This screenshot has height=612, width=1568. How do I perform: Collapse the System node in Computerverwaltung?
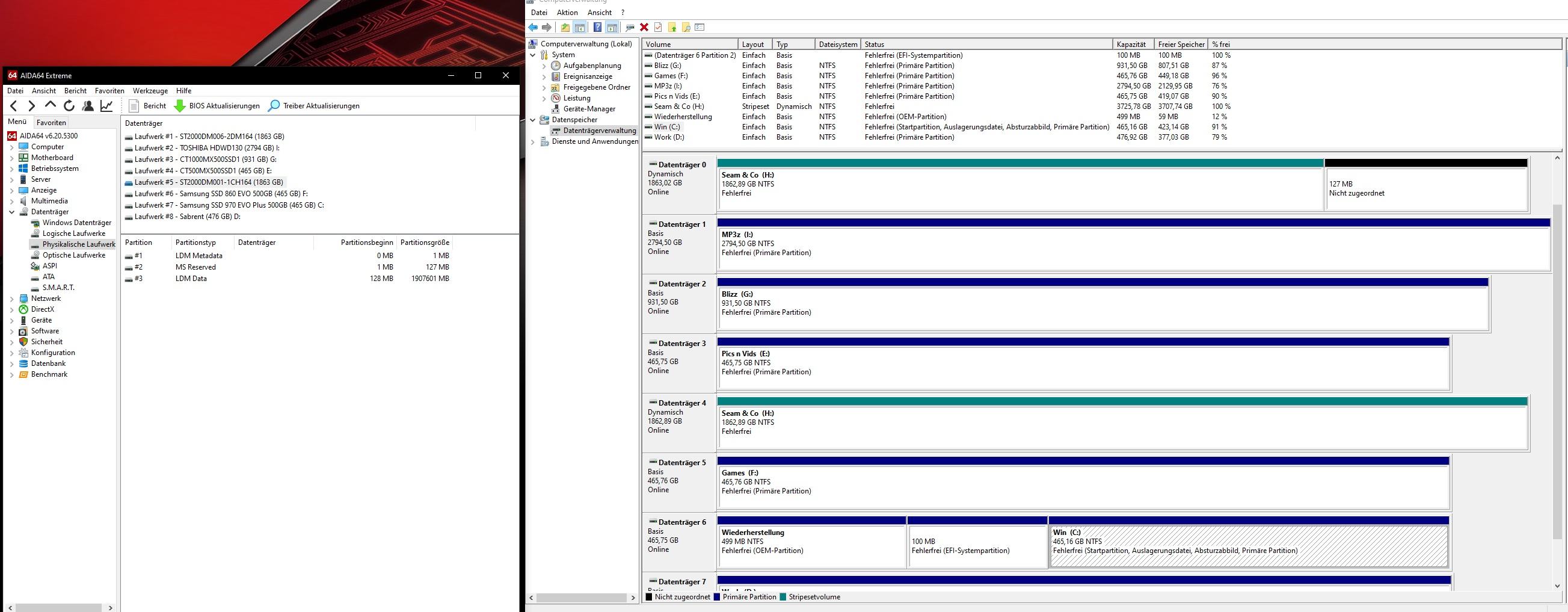point(533,55)
